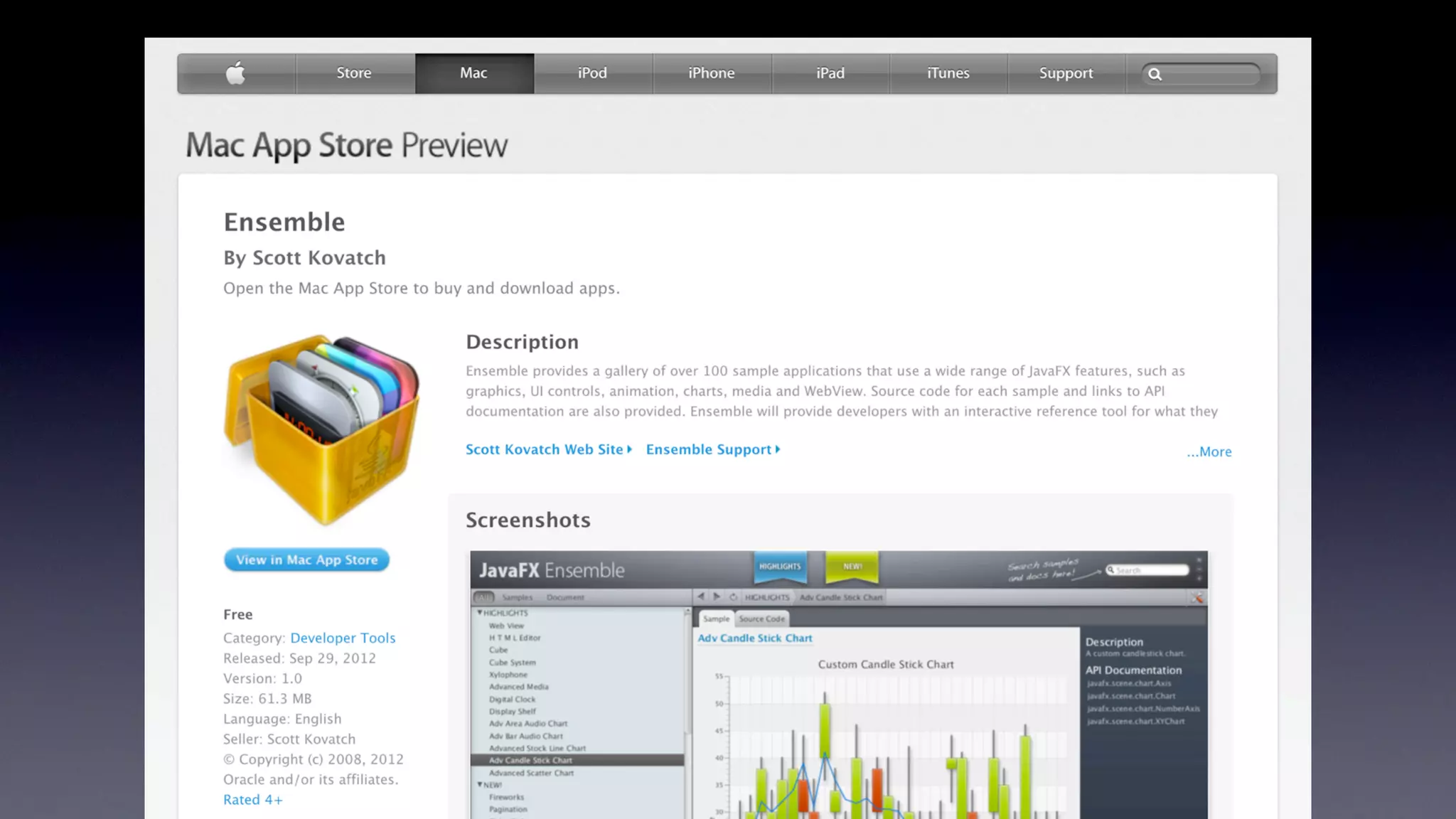The height and width of the screenshot is (819, 1456).
Task: Open the iTunes navigation item
Action: point(948,73)
